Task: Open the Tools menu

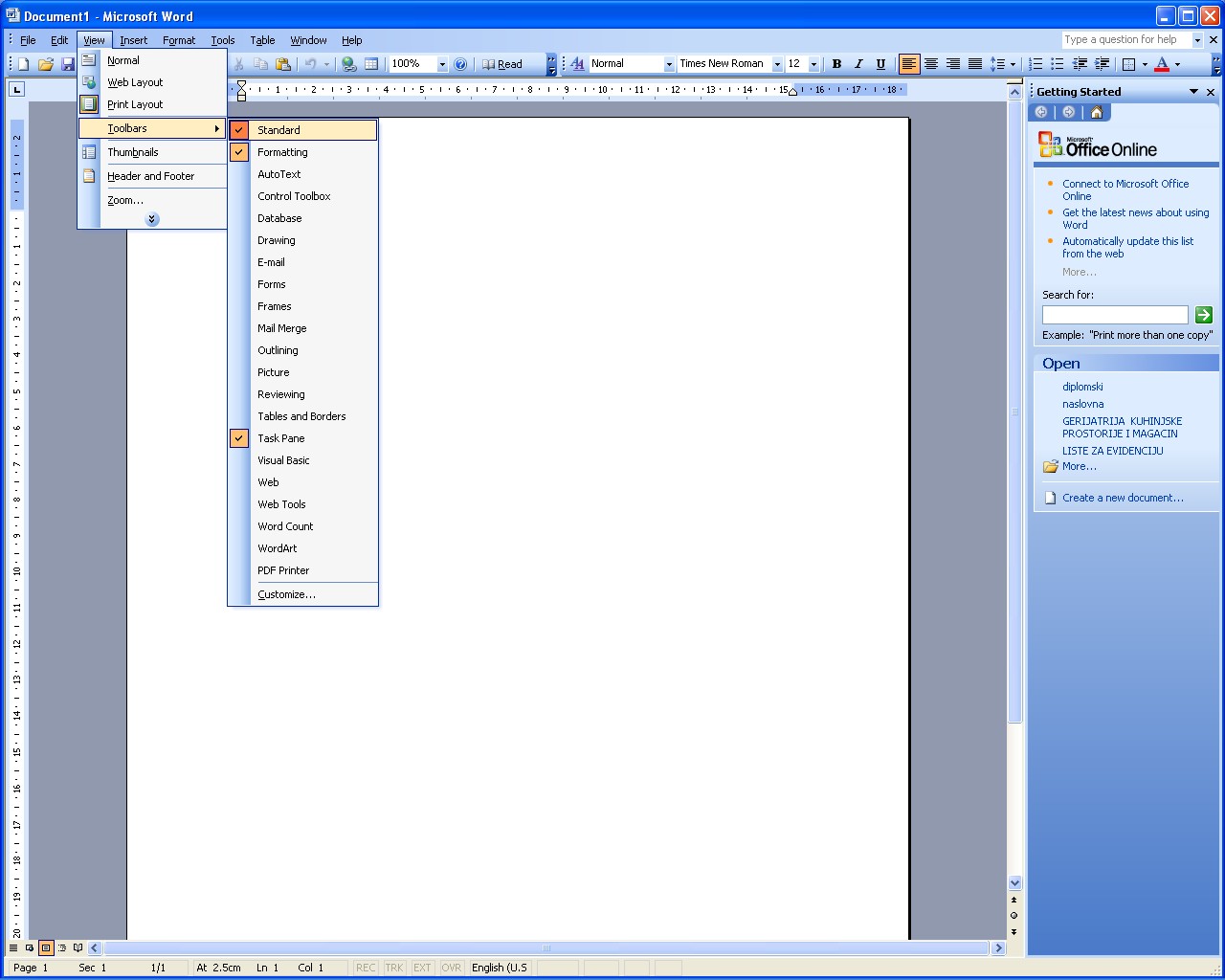Action: 223,40
